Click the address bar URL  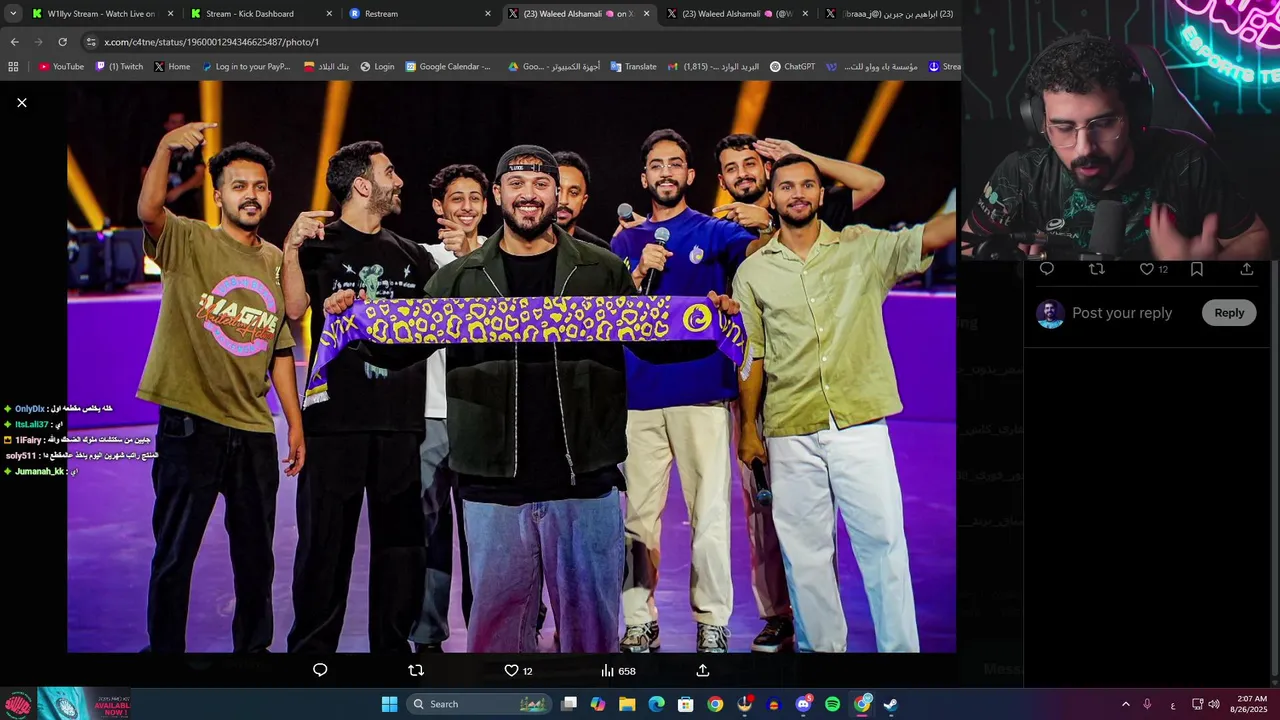tap(211, 42)
